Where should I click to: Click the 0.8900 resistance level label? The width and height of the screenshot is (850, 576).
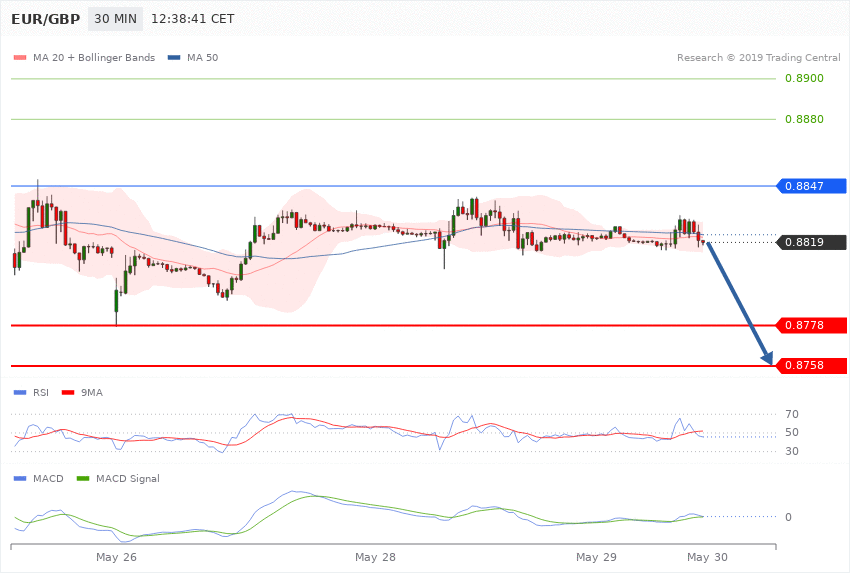(804, 78)
